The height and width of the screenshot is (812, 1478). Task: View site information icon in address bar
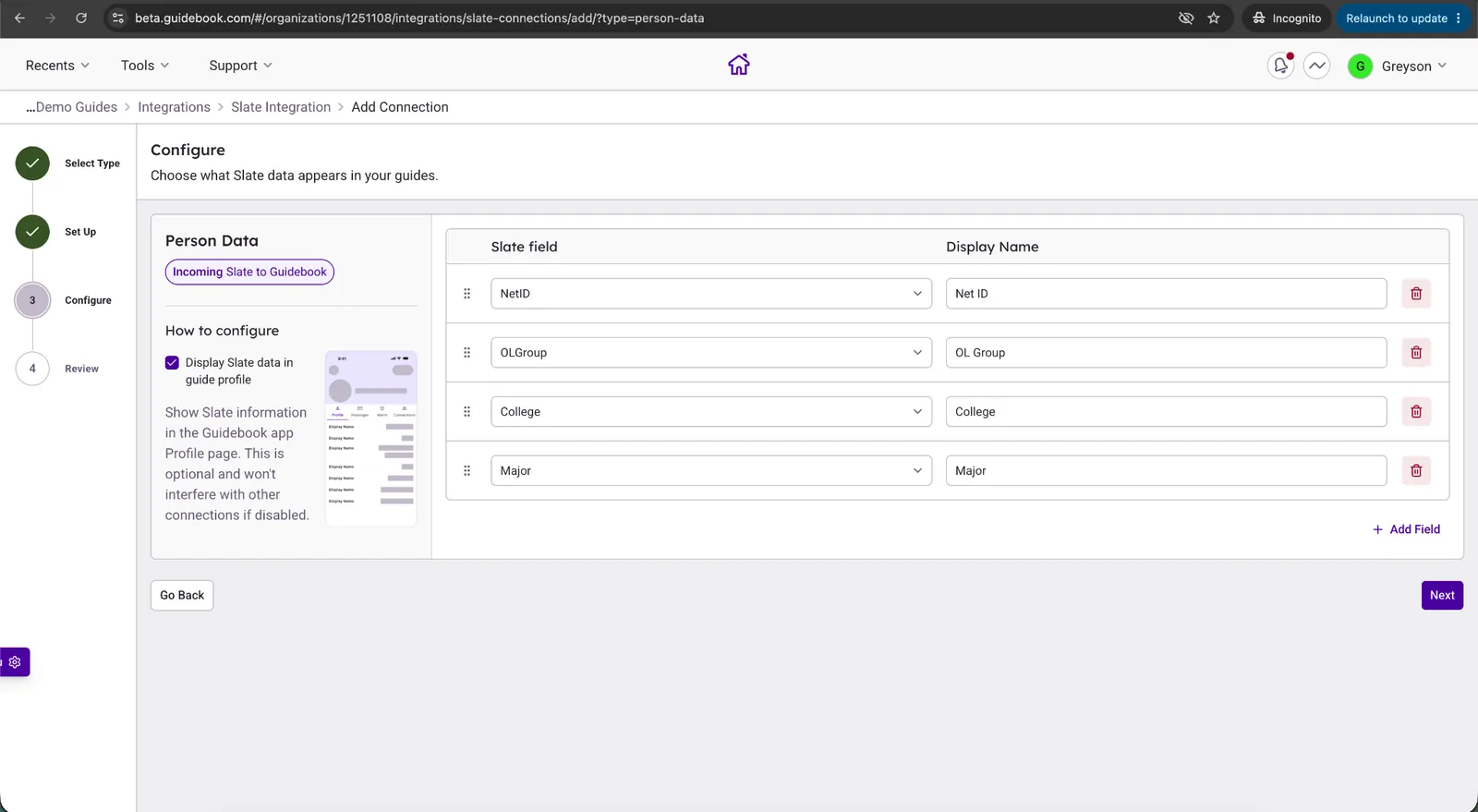pos(117,18)
